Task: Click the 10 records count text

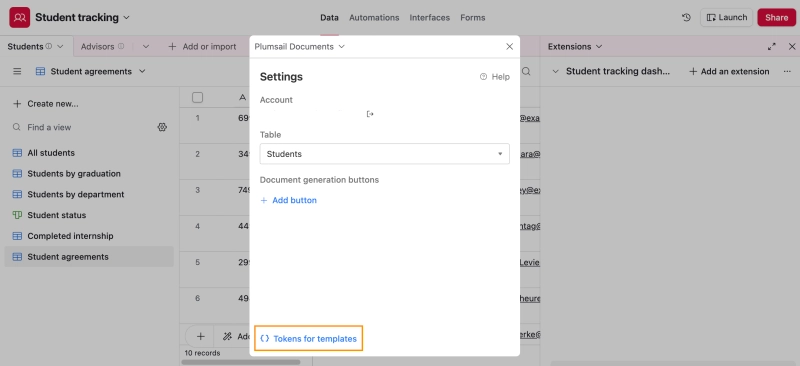Action: 203,353
